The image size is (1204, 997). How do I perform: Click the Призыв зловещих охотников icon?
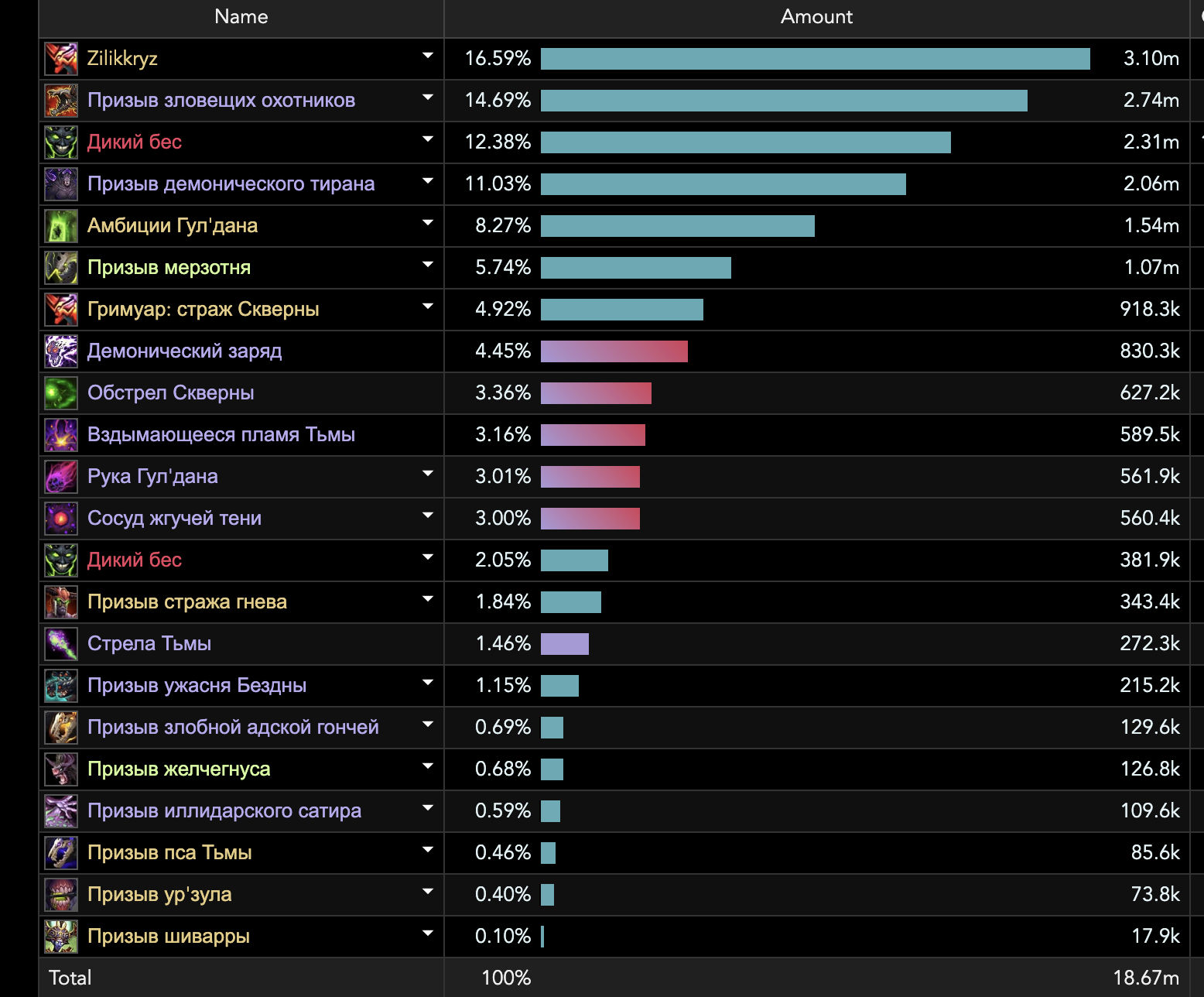point(61,101)
